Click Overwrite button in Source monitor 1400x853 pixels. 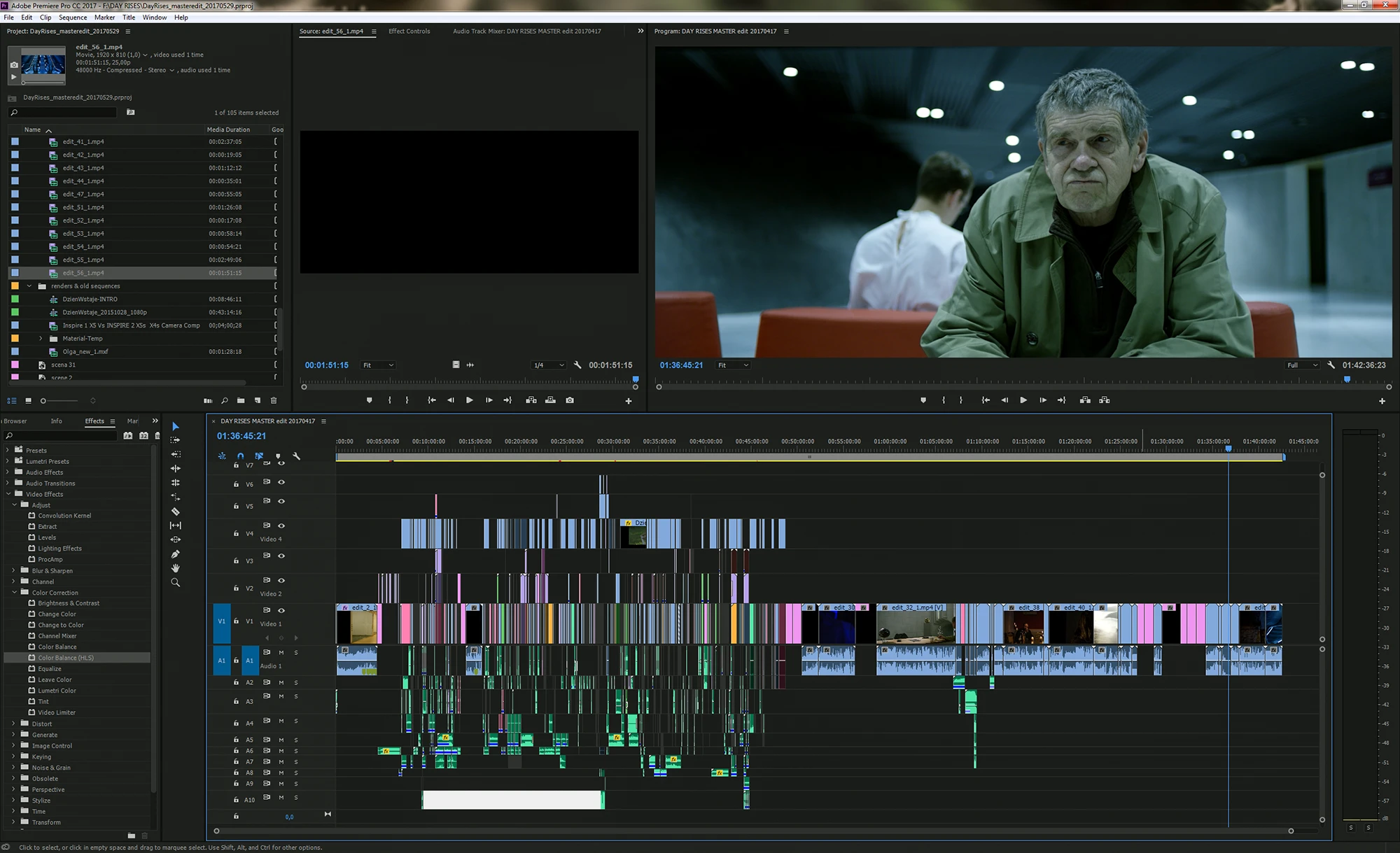tap(550, 400)
